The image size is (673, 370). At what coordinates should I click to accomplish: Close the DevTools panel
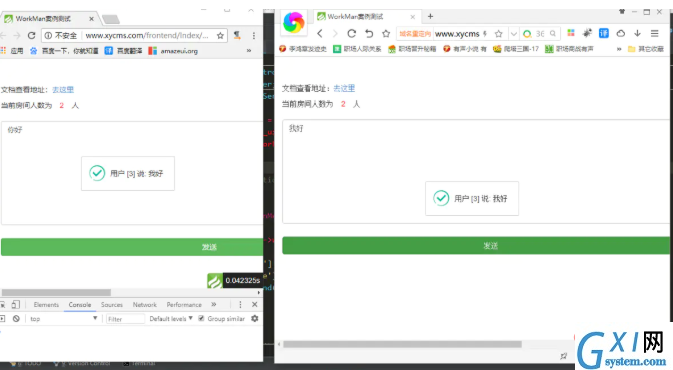click(255, 304)
